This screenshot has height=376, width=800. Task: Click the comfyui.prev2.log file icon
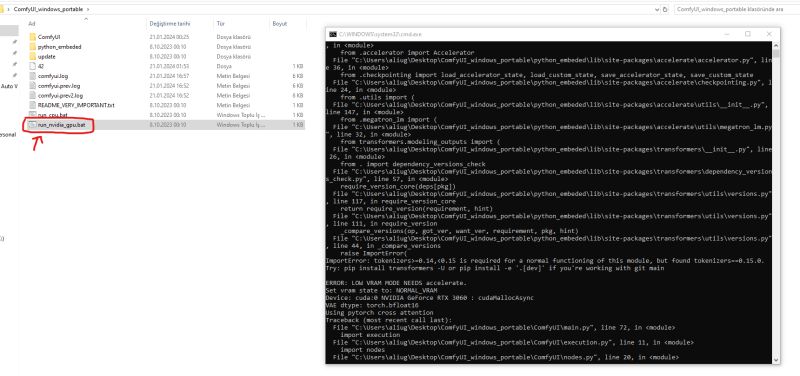pyautogui.click(x=33, y=95)
